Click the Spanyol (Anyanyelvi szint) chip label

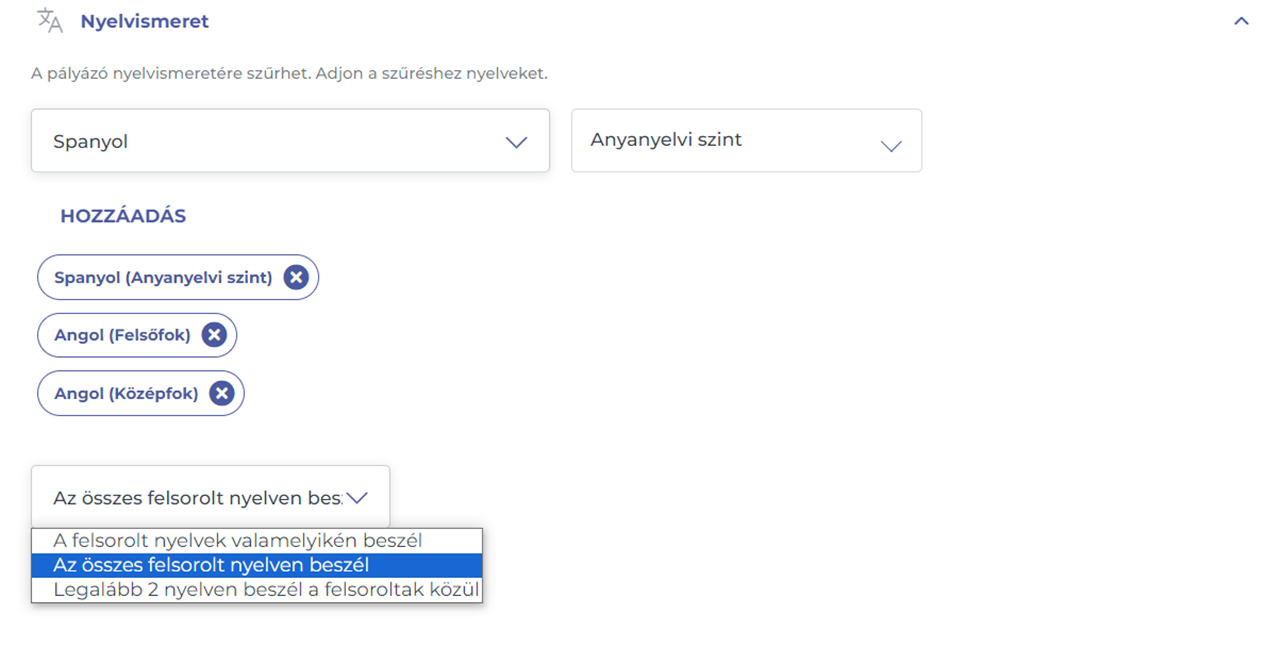click(163, 277)
